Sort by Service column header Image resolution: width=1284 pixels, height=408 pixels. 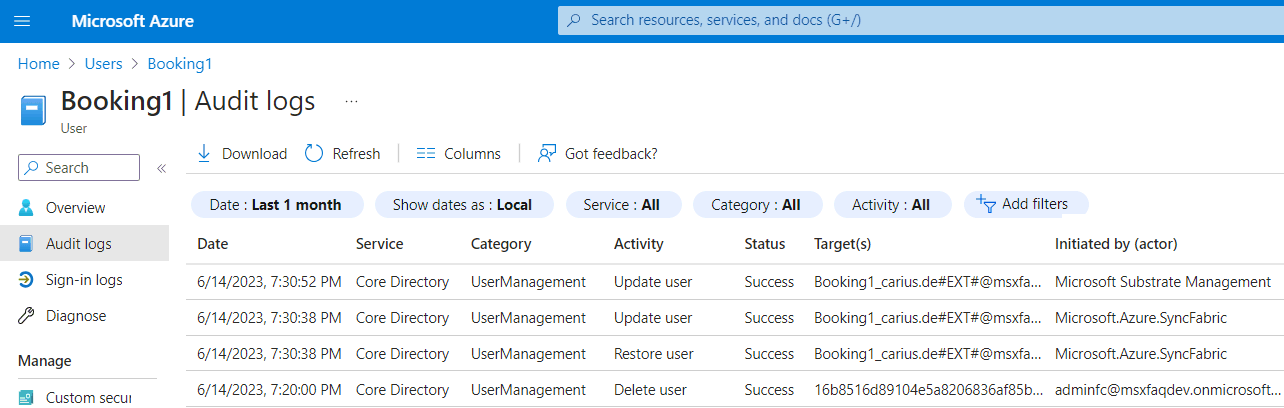(x=379, y=243)
